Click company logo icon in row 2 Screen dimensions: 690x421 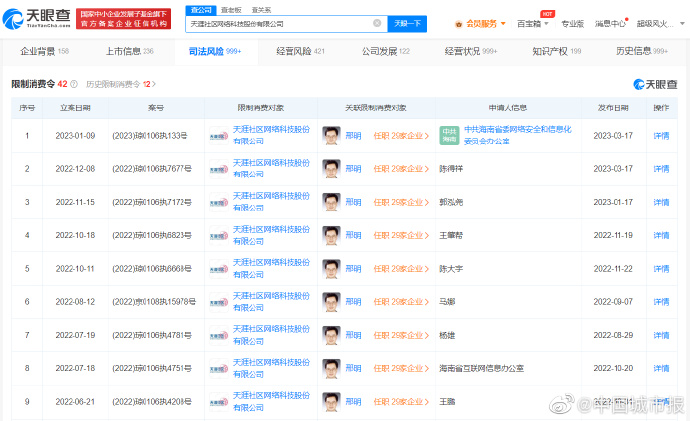219,169
